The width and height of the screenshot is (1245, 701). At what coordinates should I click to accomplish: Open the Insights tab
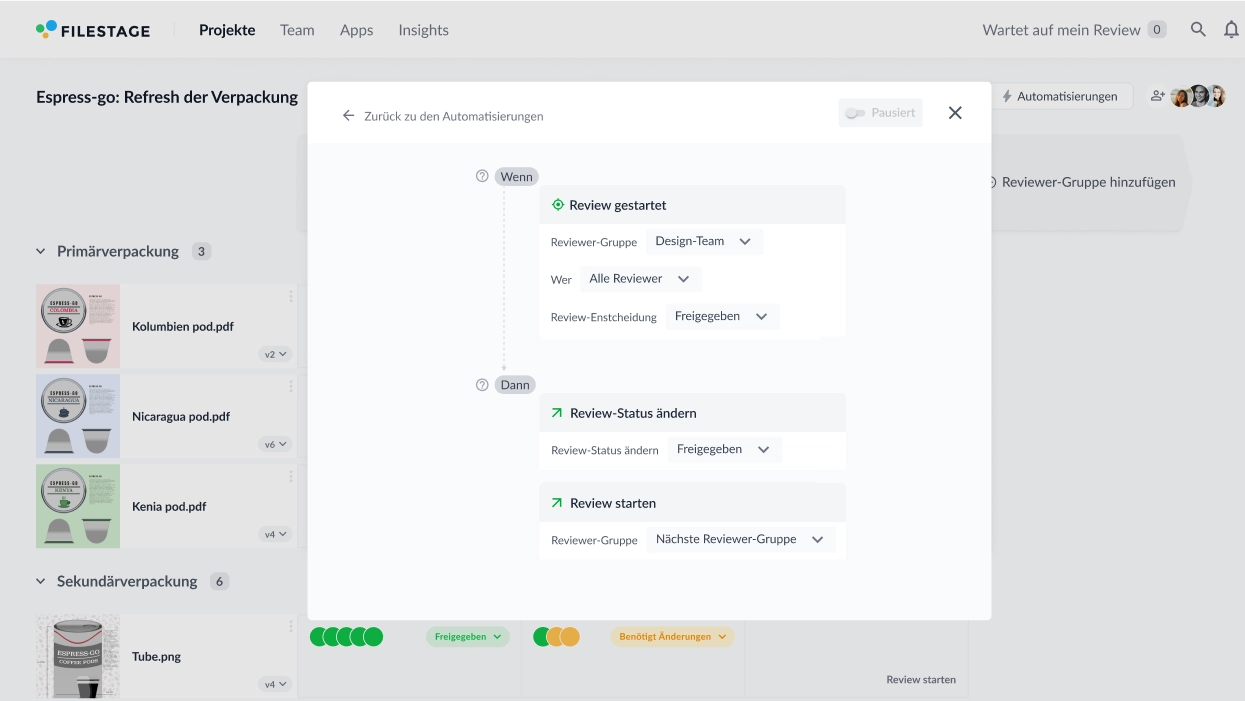(423, 30)
